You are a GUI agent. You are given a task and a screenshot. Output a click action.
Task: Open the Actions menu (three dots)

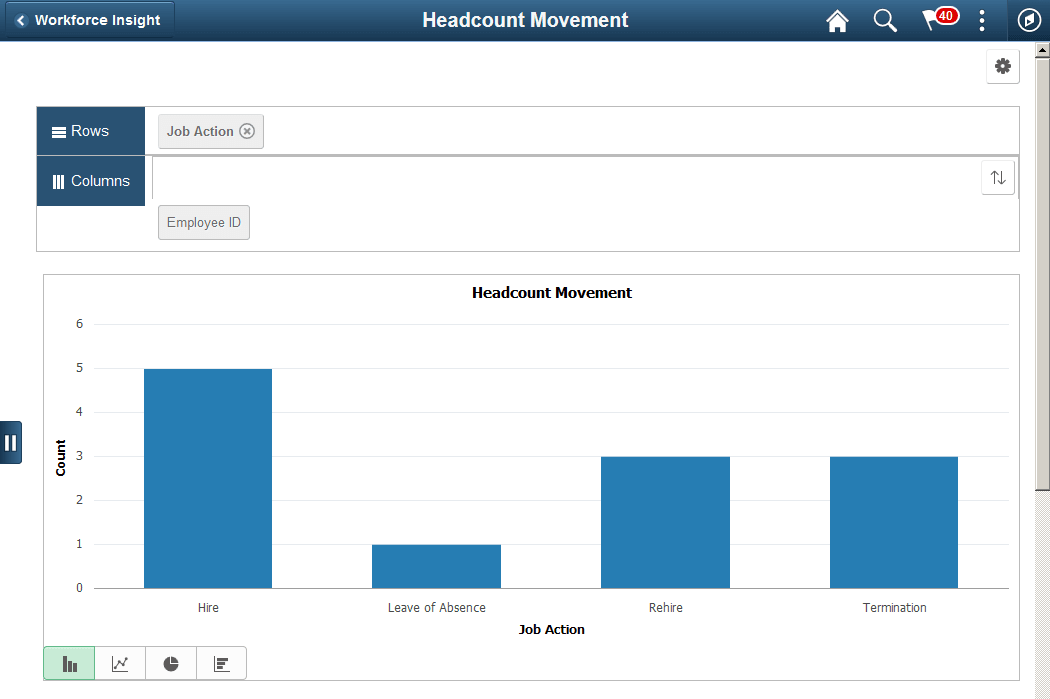[x=982, y=19]
